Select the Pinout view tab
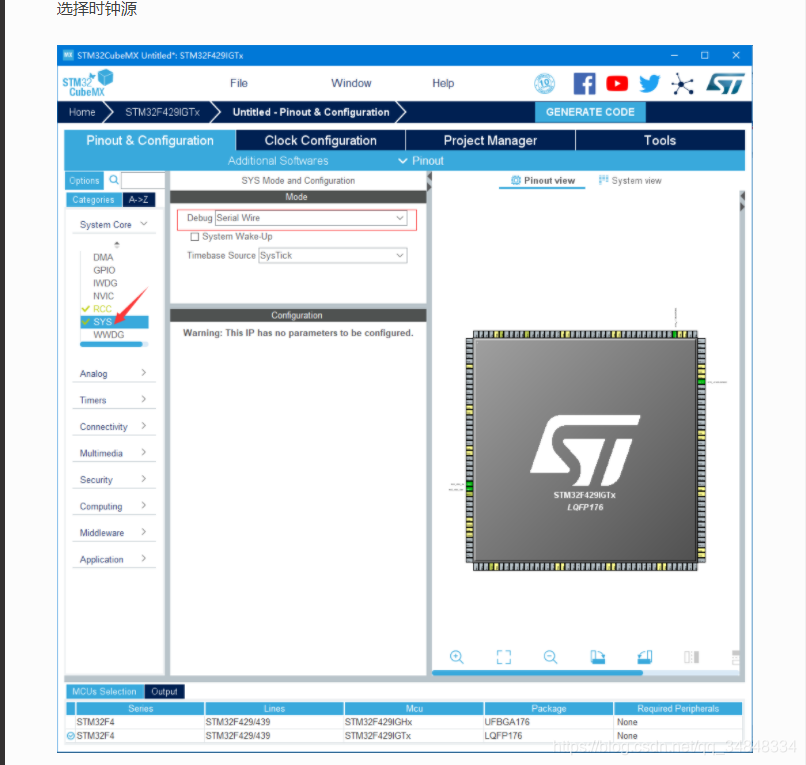The image size is (806, 765). click(x=543, y=180)
